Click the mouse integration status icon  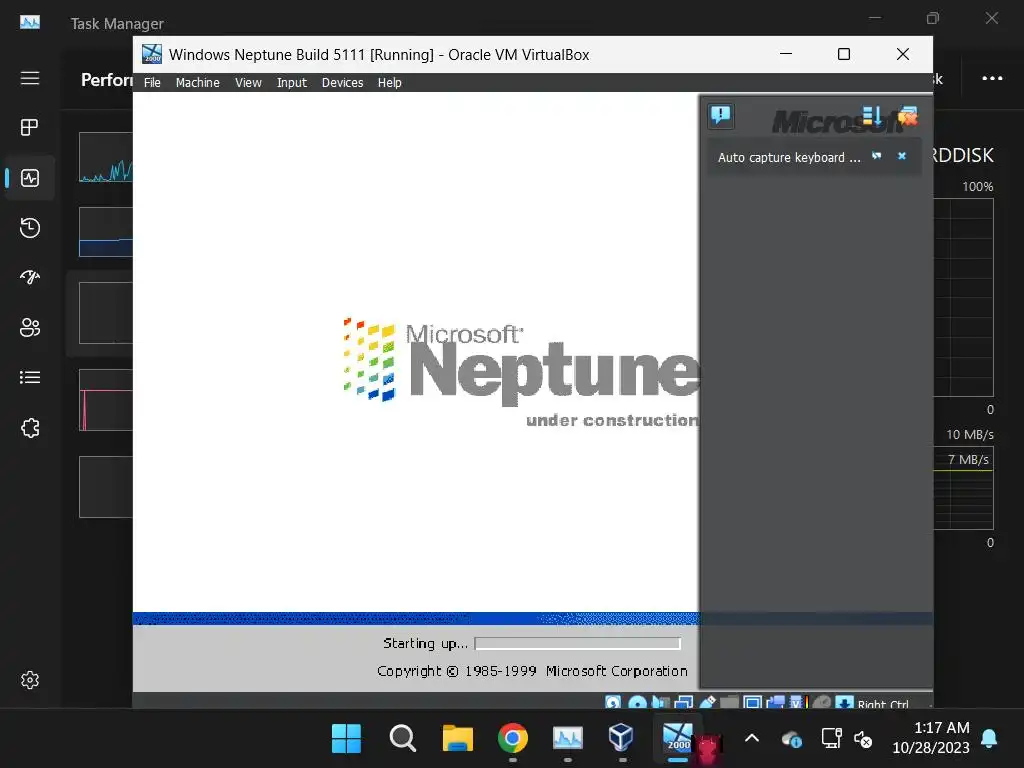(x=822, y=703)
